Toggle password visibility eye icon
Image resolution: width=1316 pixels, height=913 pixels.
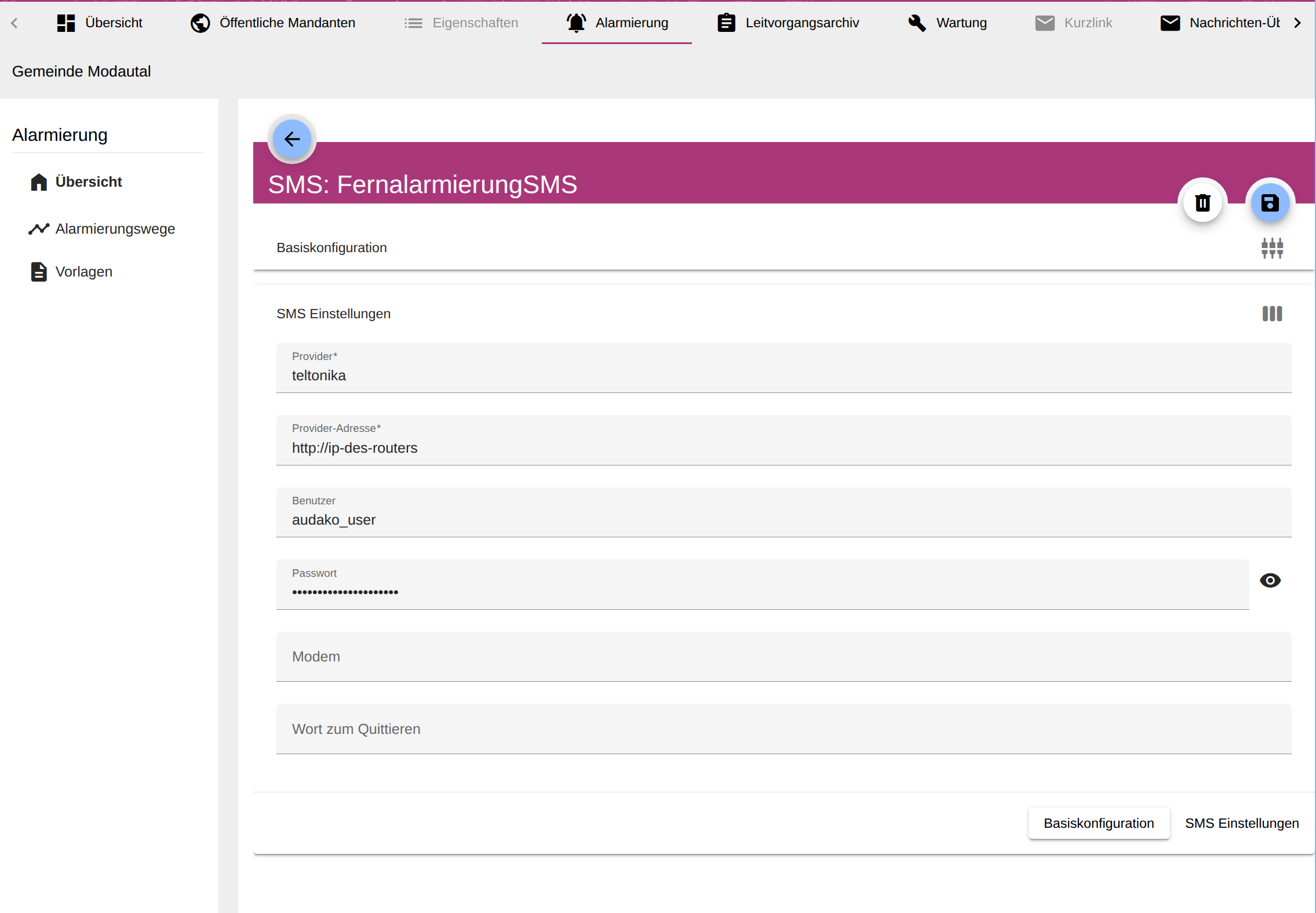click(x=1270, y=580)
